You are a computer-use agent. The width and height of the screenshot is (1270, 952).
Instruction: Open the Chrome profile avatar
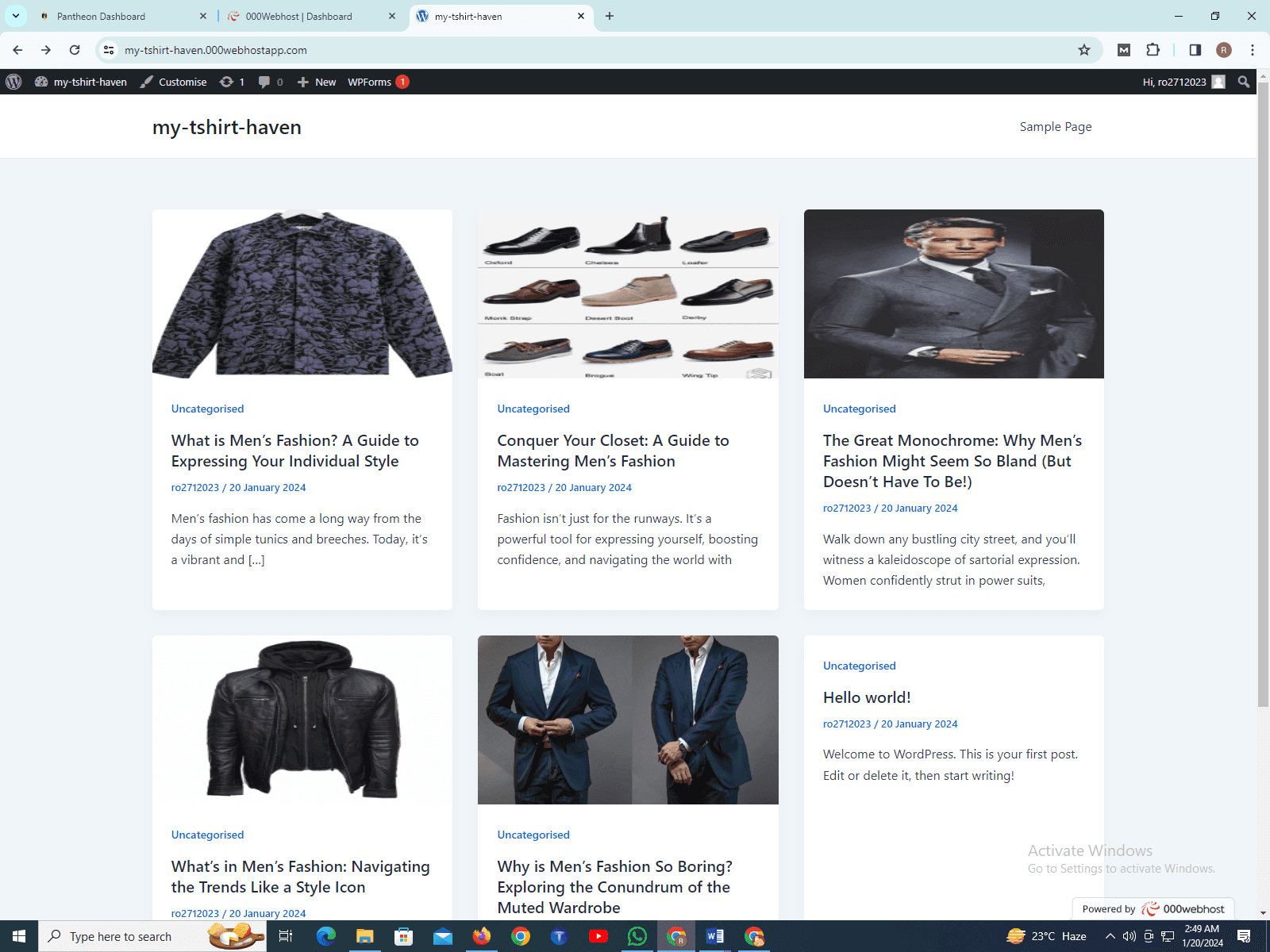pos(1224,50)
